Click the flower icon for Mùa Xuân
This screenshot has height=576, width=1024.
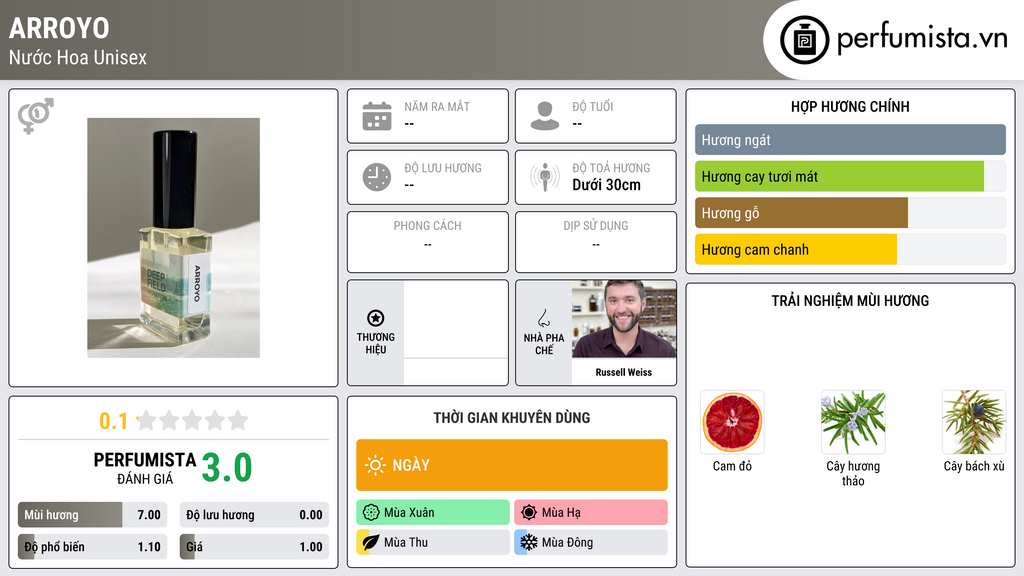(x=371, y=513)
